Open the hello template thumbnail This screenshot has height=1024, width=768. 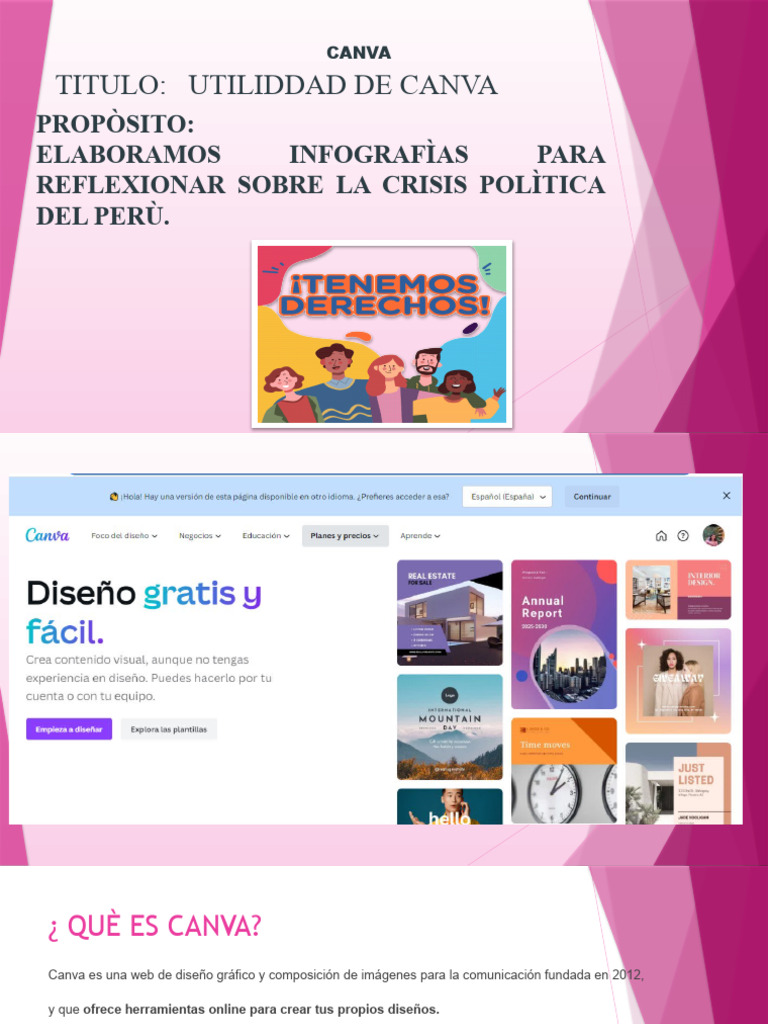pos(450,807)
